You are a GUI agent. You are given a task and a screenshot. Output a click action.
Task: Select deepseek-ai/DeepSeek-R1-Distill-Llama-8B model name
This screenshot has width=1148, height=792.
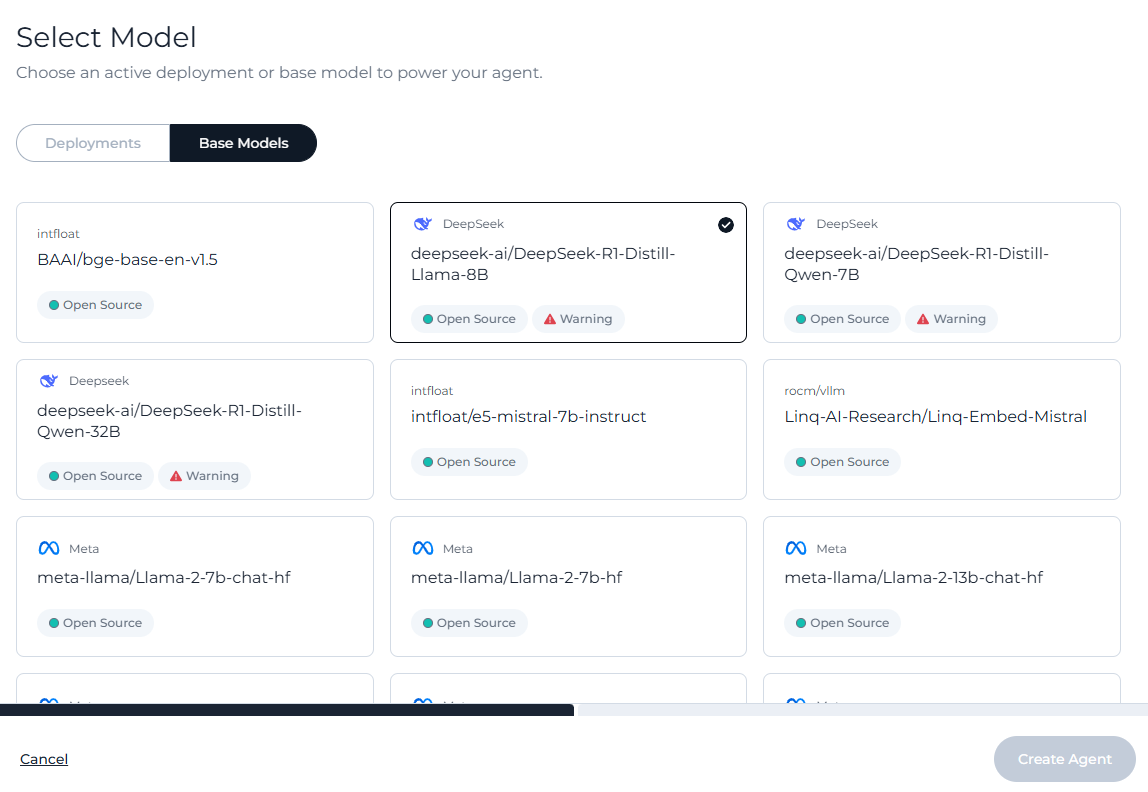pyautogui.click(x=543, y=264)
